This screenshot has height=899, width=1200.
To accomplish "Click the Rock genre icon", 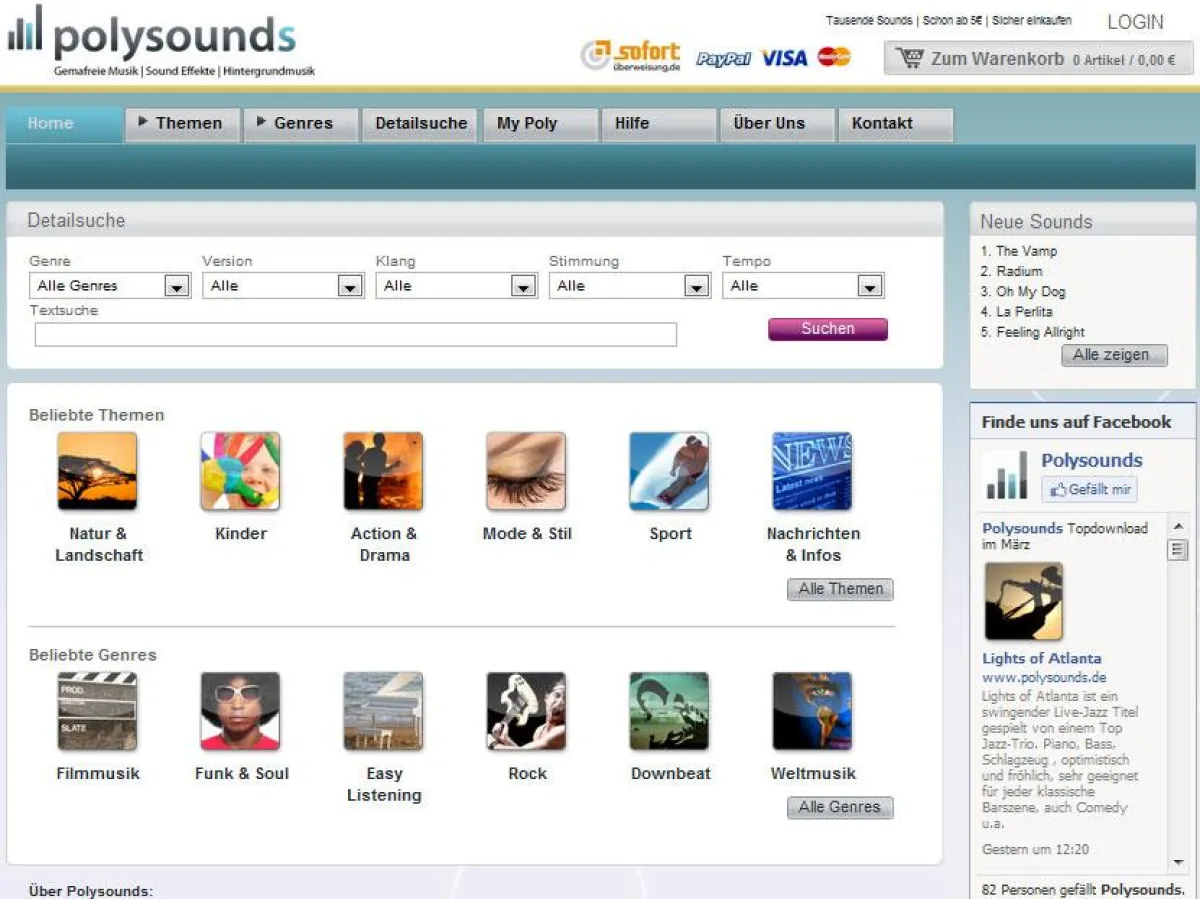I will tap(526, 711).
